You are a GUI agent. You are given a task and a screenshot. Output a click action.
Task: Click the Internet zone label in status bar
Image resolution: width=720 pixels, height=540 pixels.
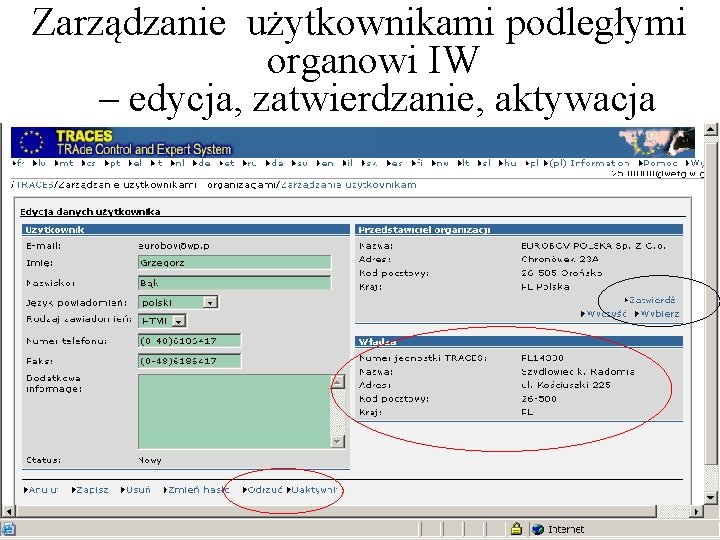click(x=566, y=529)
